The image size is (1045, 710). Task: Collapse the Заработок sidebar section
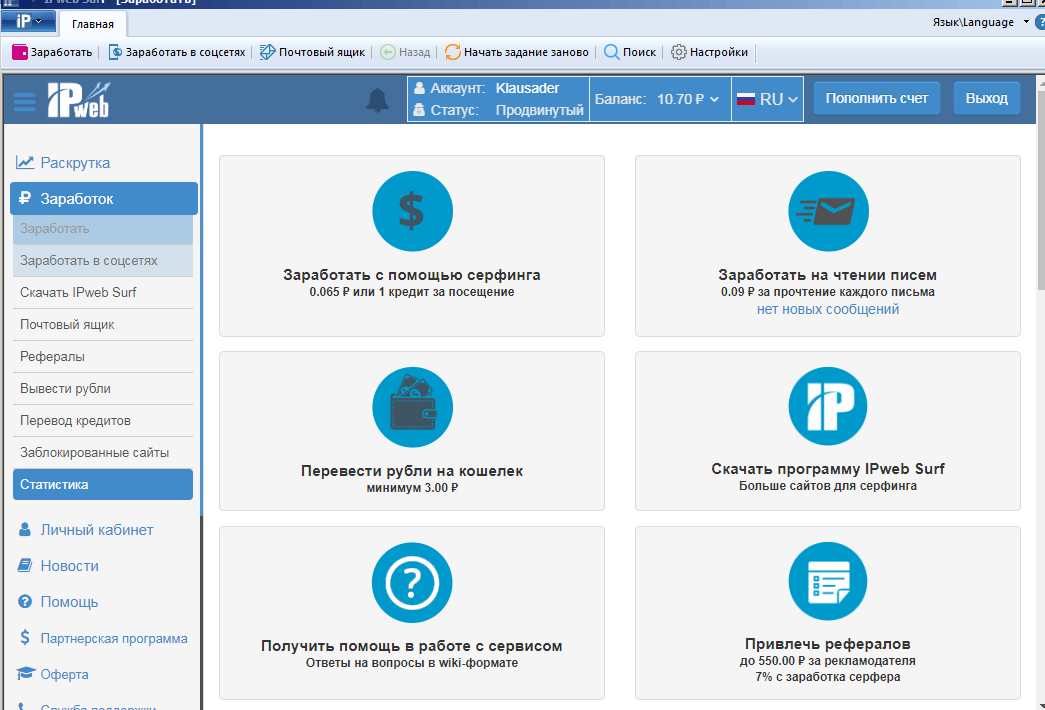pos(104,199)
